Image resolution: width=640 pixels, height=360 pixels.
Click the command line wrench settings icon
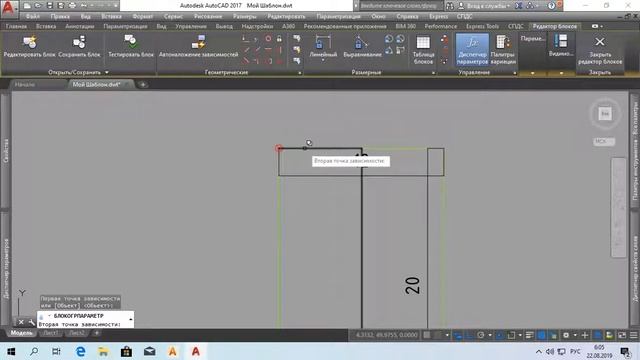(x=32, y=322)
